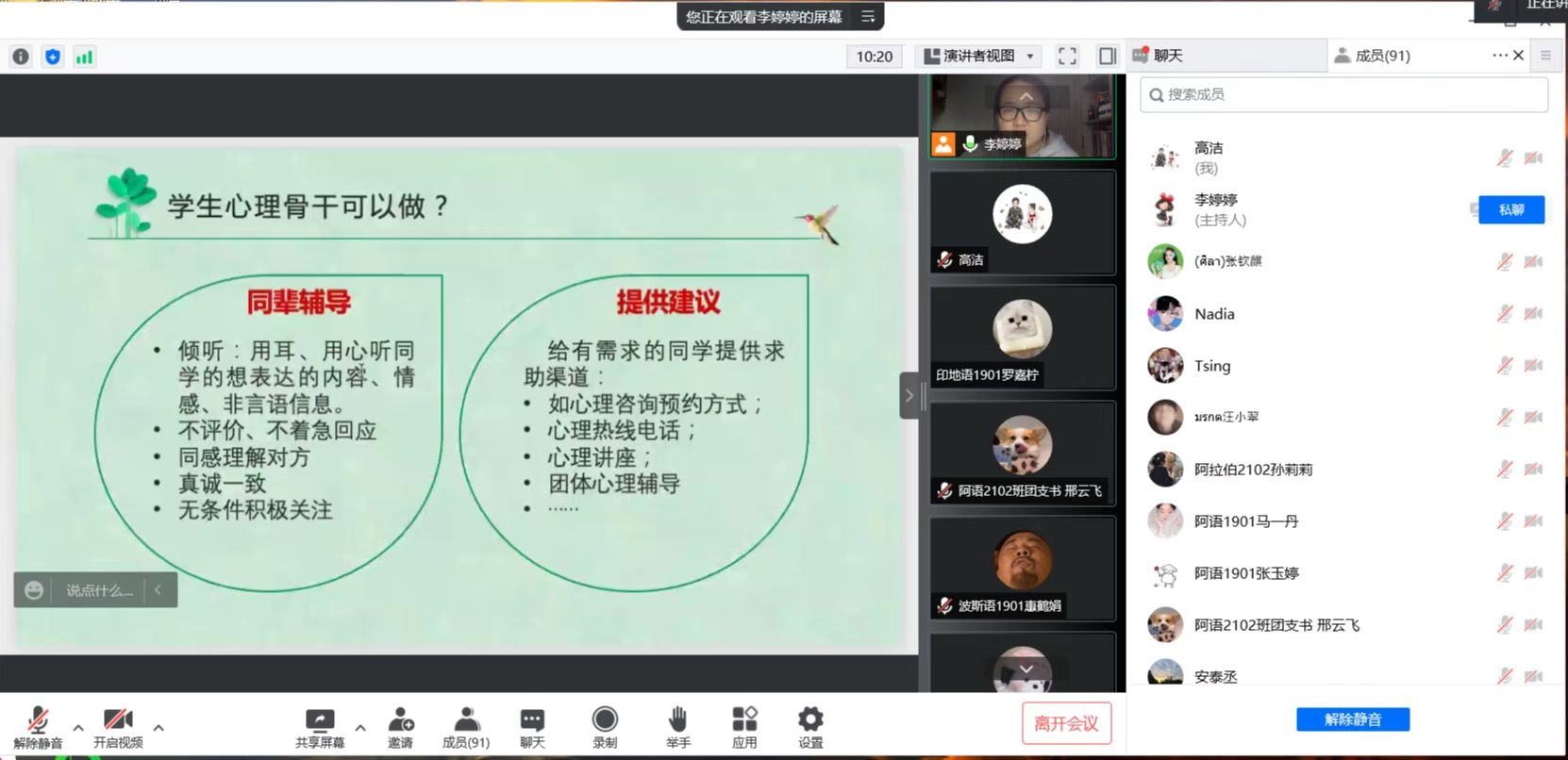Click the 共享屏幕 share screen icon
The image size is (1568, 760).
coord(320,721)
